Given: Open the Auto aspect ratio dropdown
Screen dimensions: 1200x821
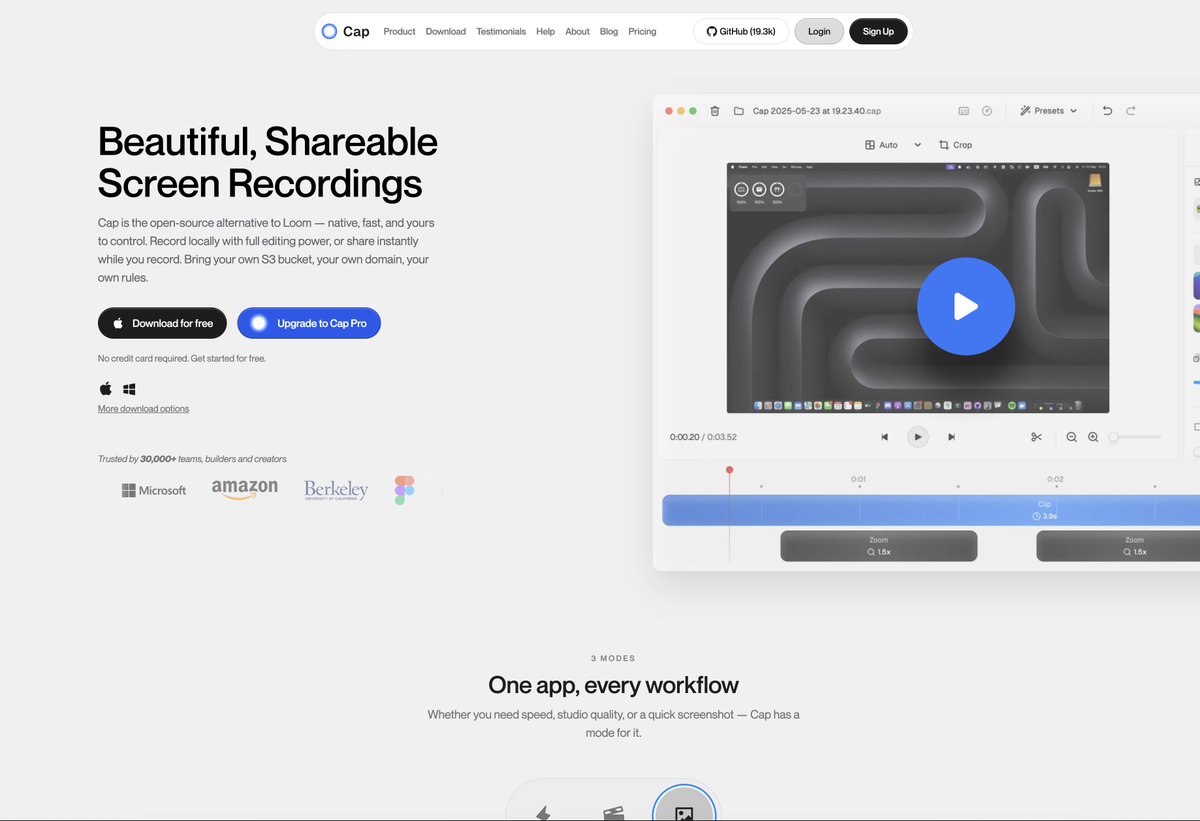Looking at the screenshot, I should tap(893, 145).
